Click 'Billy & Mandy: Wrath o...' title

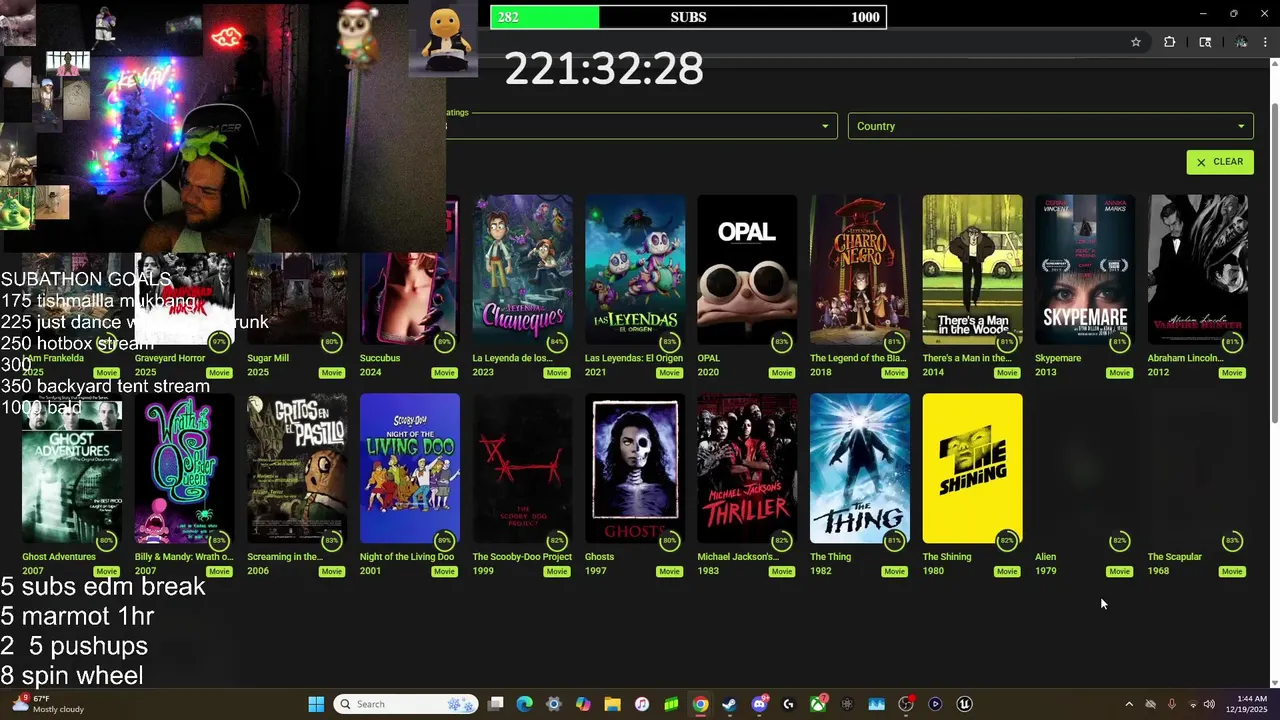tap(184, 557)
